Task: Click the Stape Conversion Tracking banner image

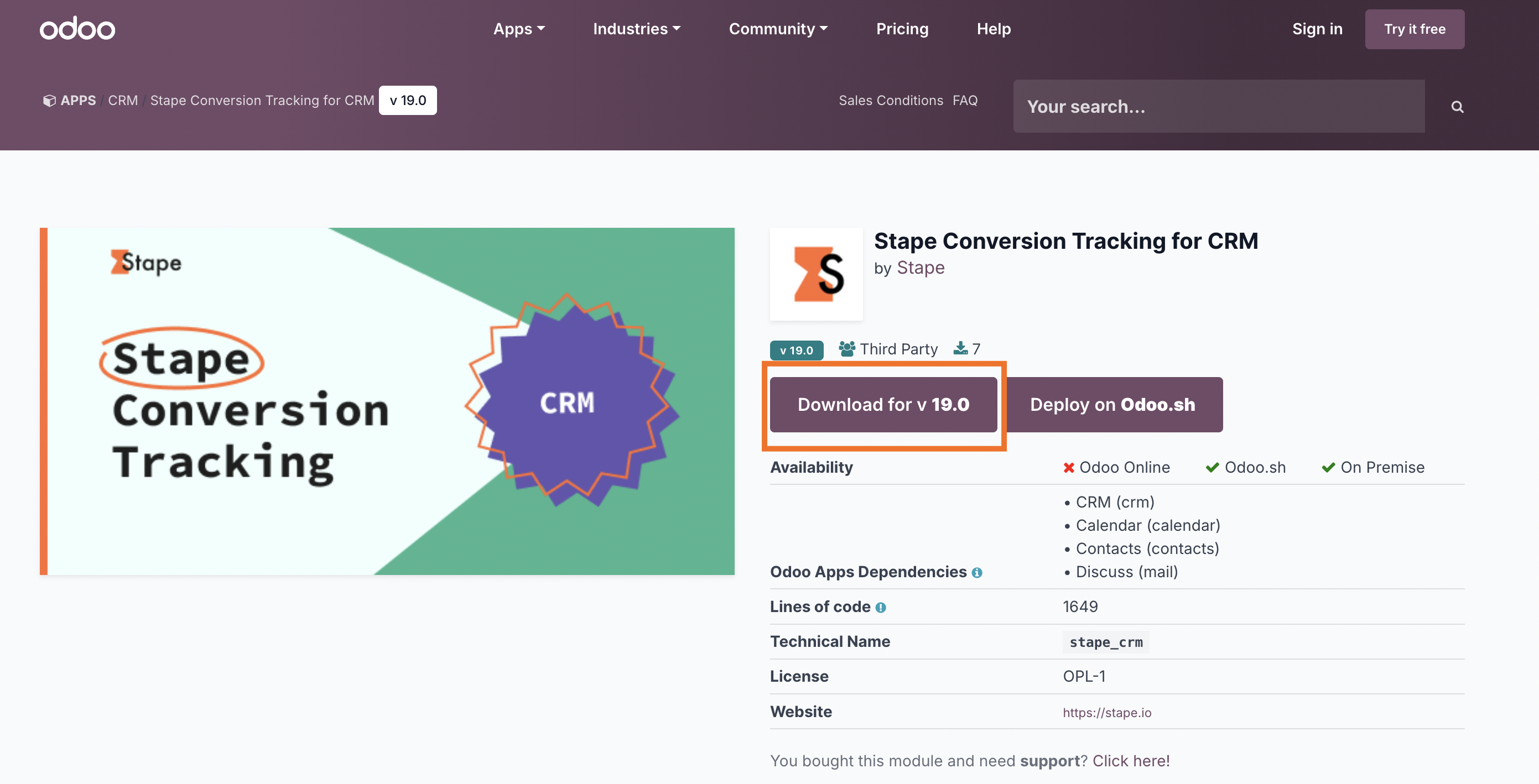Action: click(387, 401)
